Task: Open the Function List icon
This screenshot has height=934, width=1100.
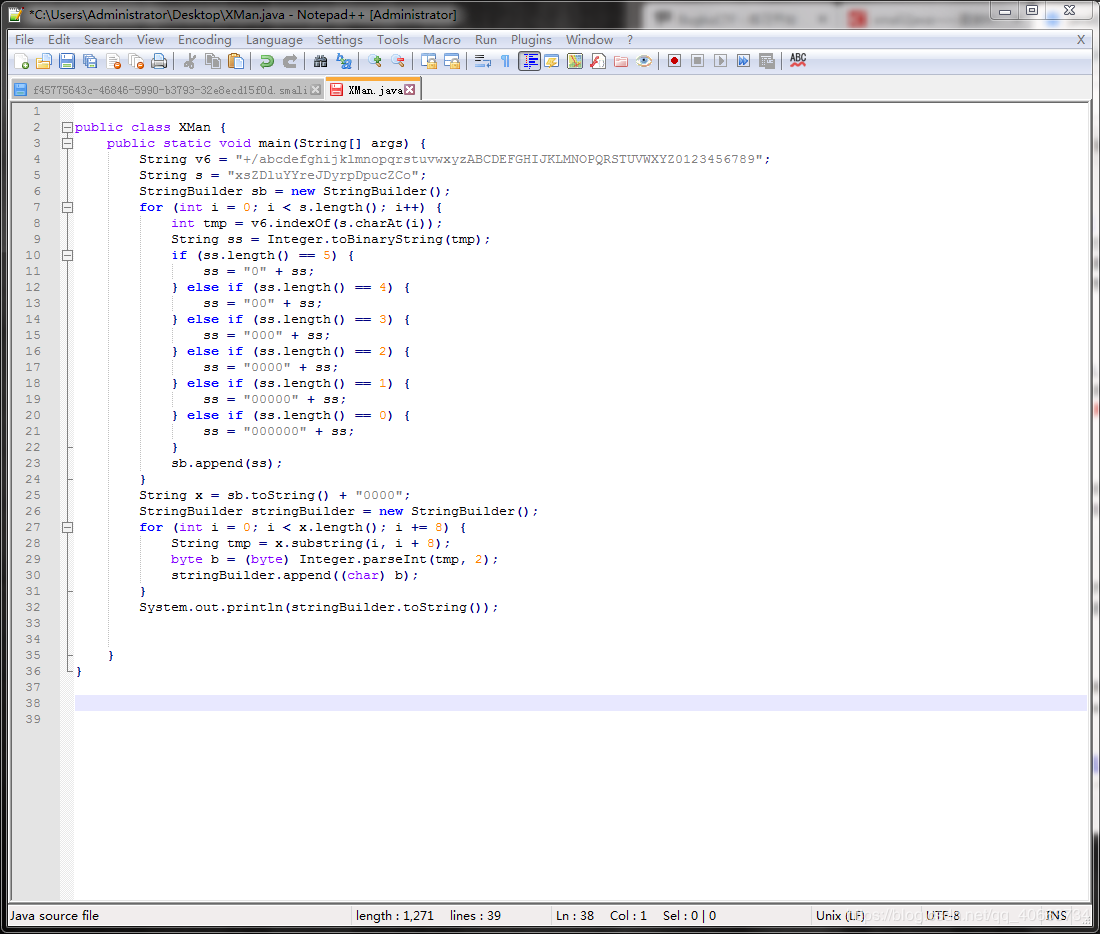Action: pyautogui.click(x=598, y=61)
